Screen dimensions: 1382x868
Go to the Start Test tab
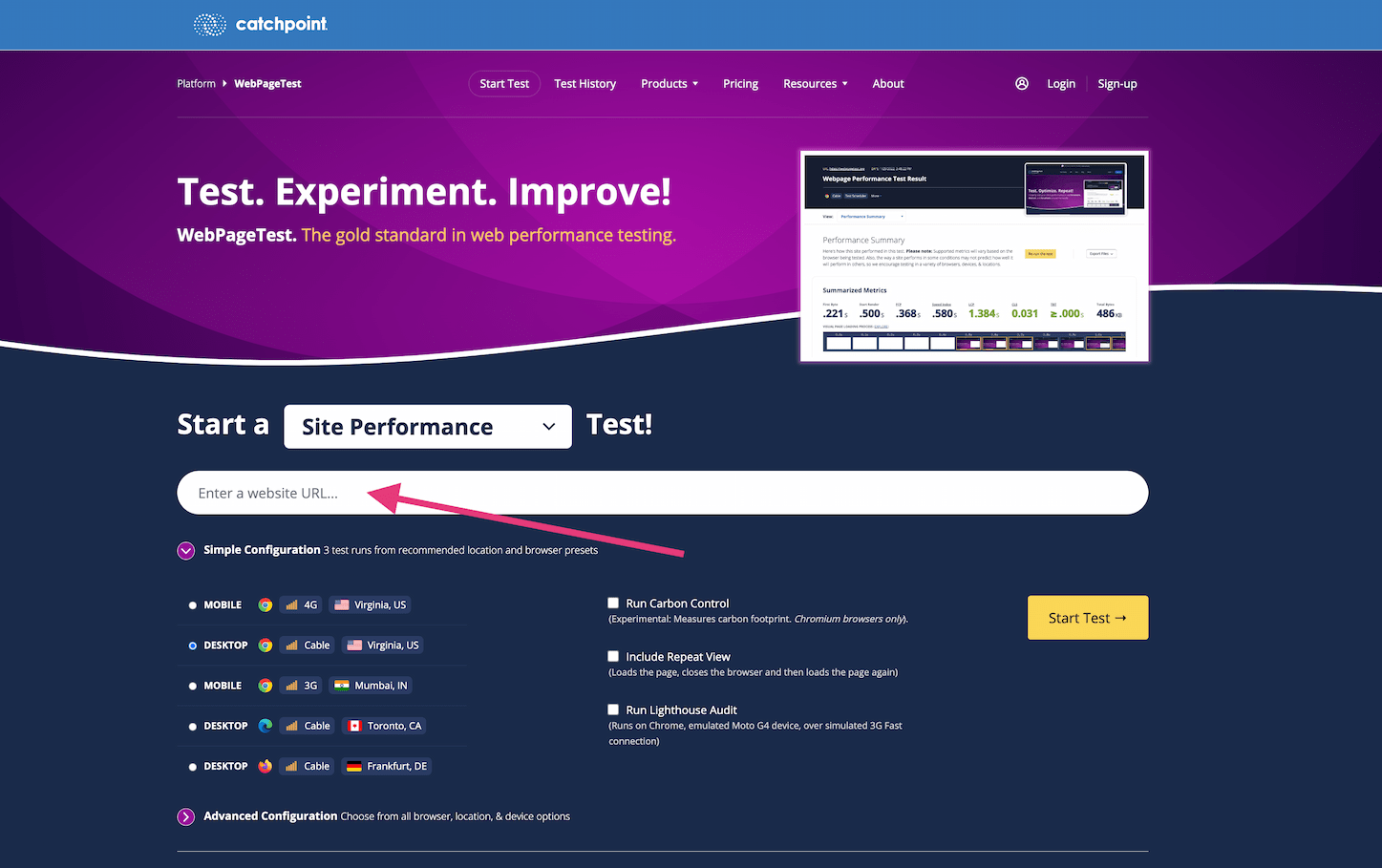(x=504, y=84)
